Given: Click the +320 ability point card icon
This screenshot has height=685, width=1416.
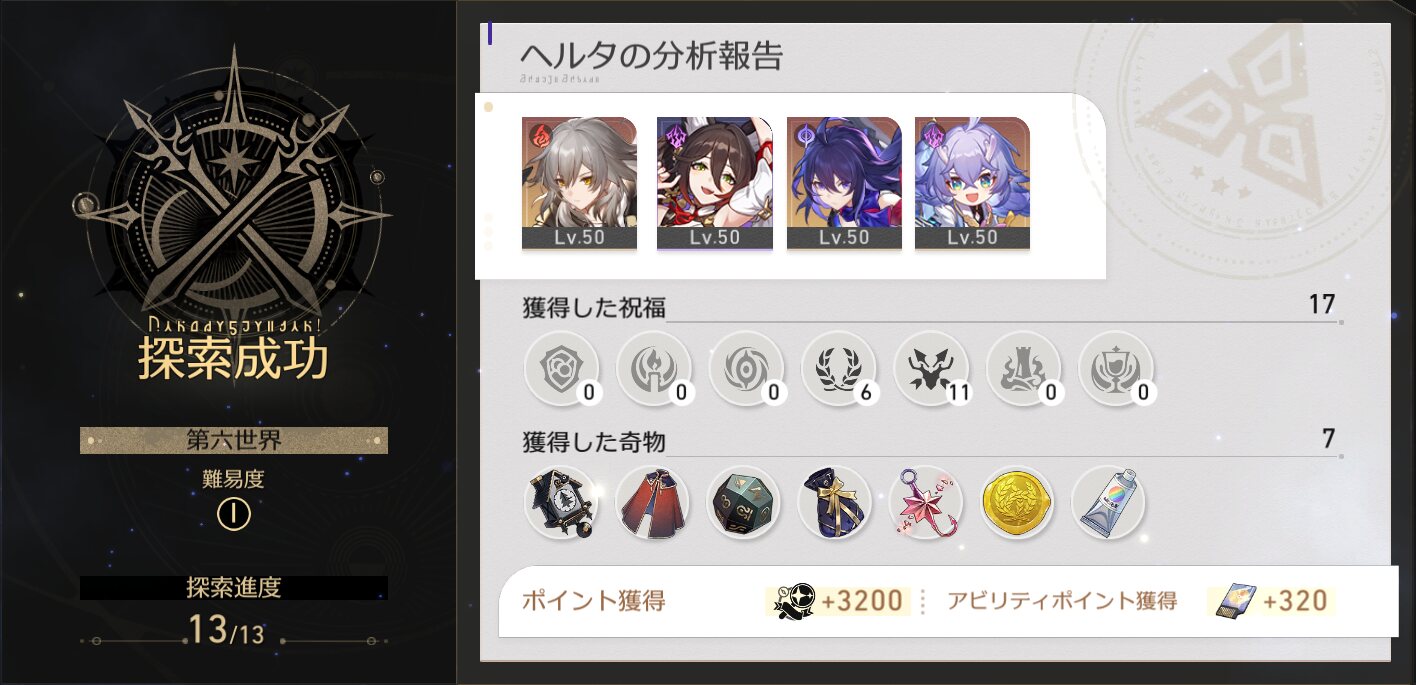Looking at the screenshot, I should [x=1236, y=601].
